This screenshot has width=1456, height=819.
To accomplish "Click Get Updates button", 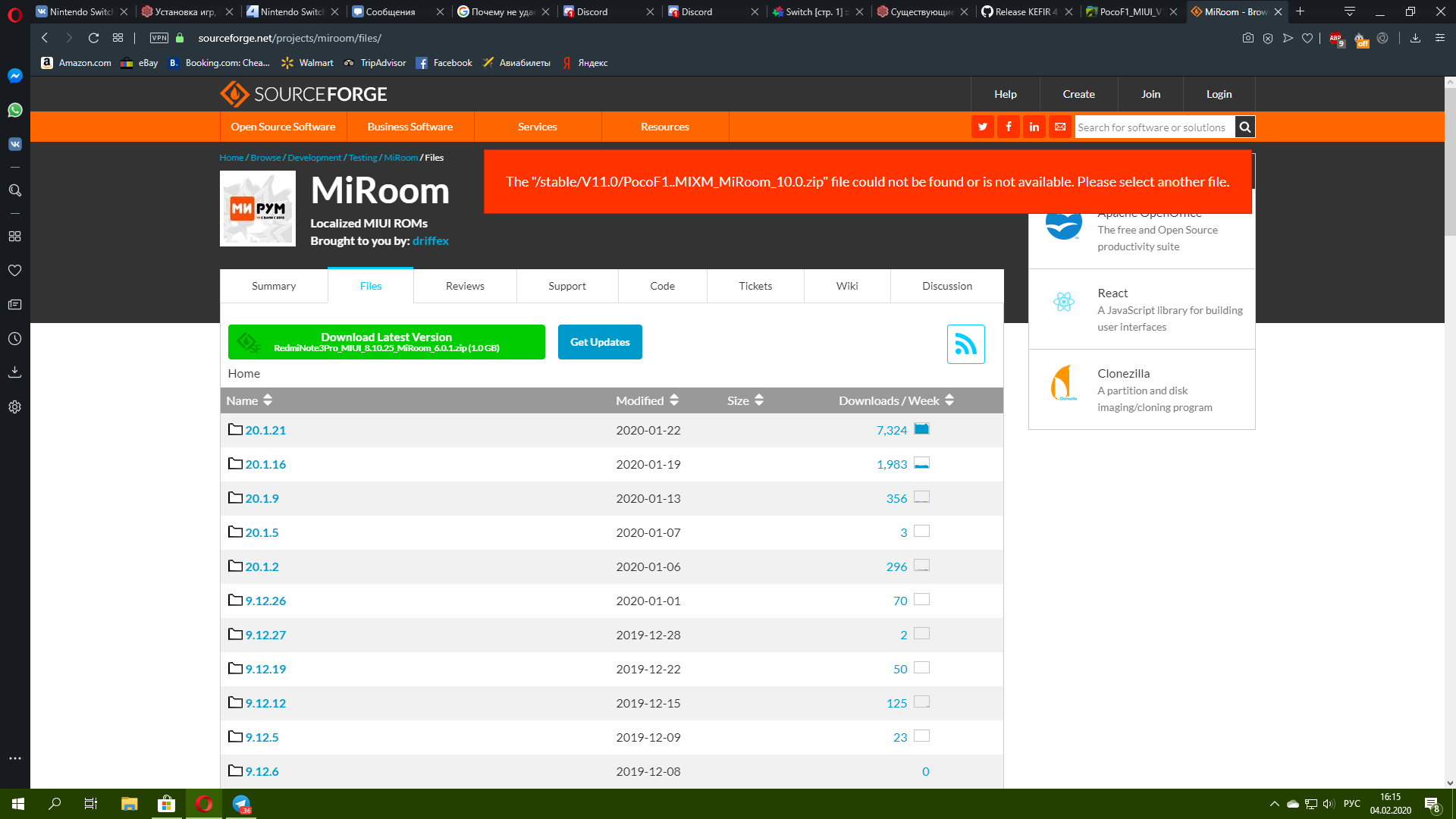I will click(600, 342).
